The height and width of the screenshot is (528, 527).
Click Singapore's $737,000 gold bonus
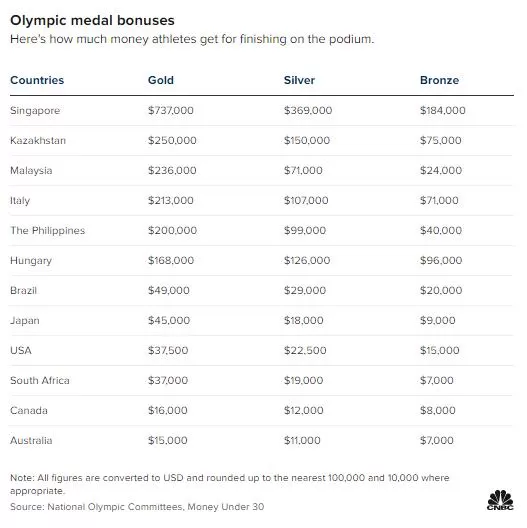171,110
